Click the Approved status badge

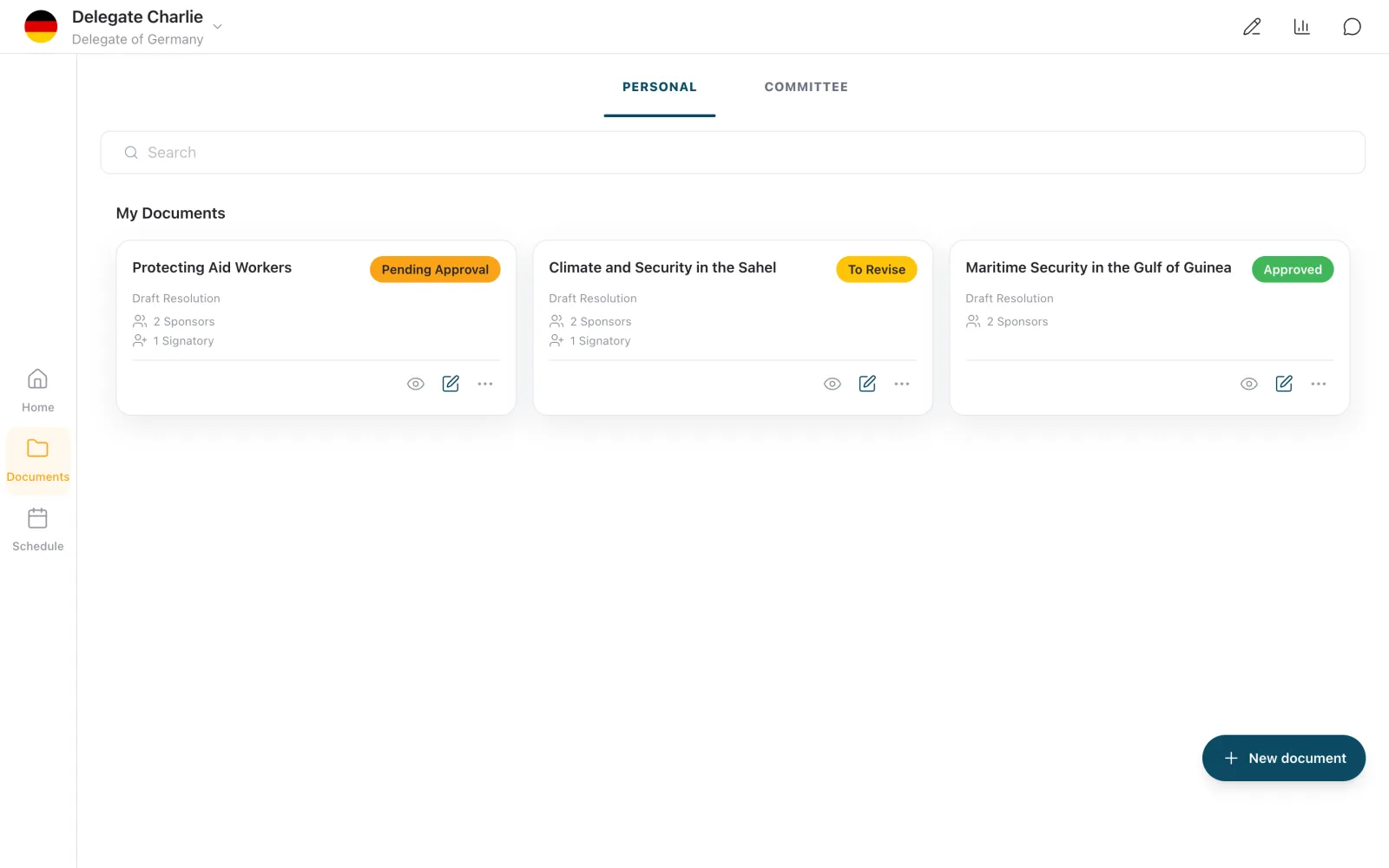pyautogui.click(x=1293, y=269)
